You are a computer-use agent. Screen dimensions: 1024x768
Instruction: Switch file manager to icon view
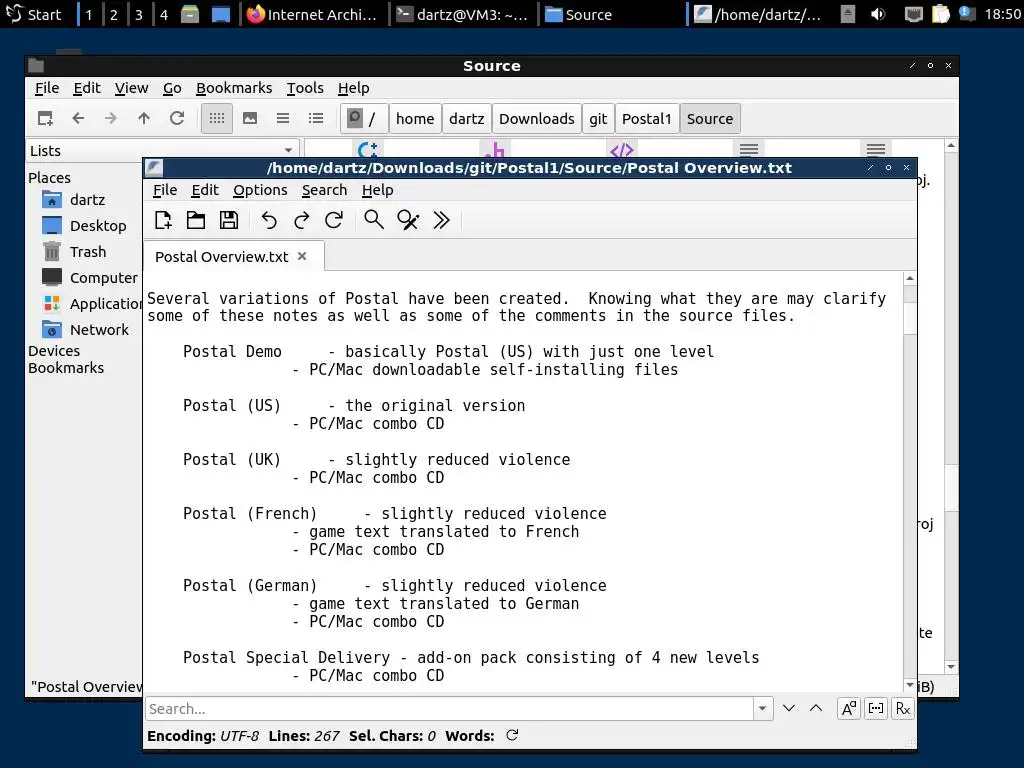(217, 118)
